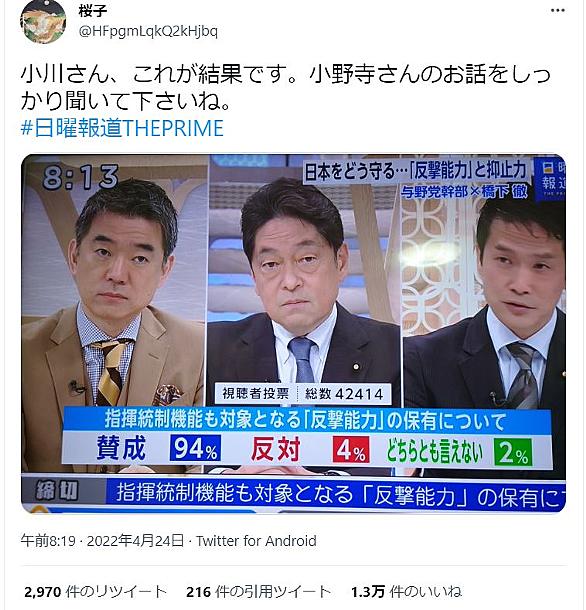
Task: Click the 2022年4月24日 date link
Action: click(135, 541)
